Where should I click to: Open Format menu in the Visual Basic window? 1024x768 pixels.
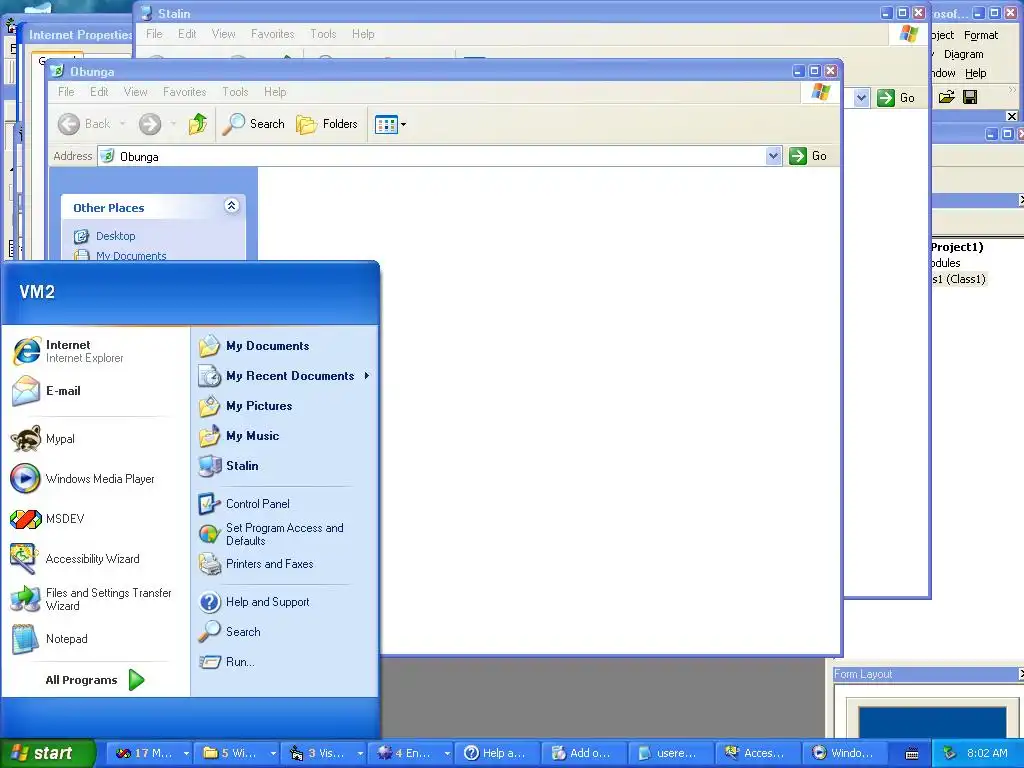[981, 35]
